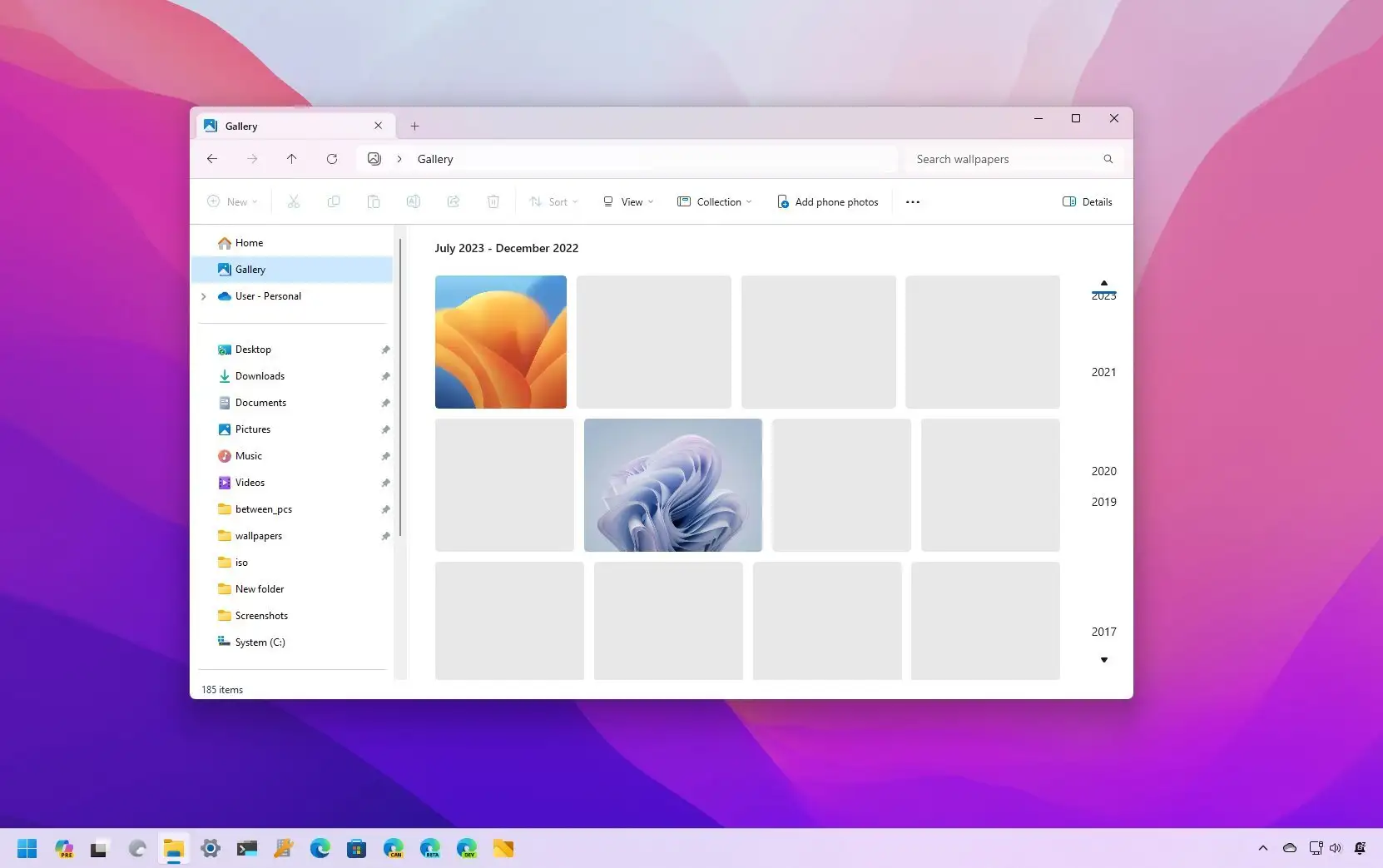The height and width of the screenshot is (868, 1383).
Task: Open Microsoft Store from the taskbar
Action: [x=357, y=849]
